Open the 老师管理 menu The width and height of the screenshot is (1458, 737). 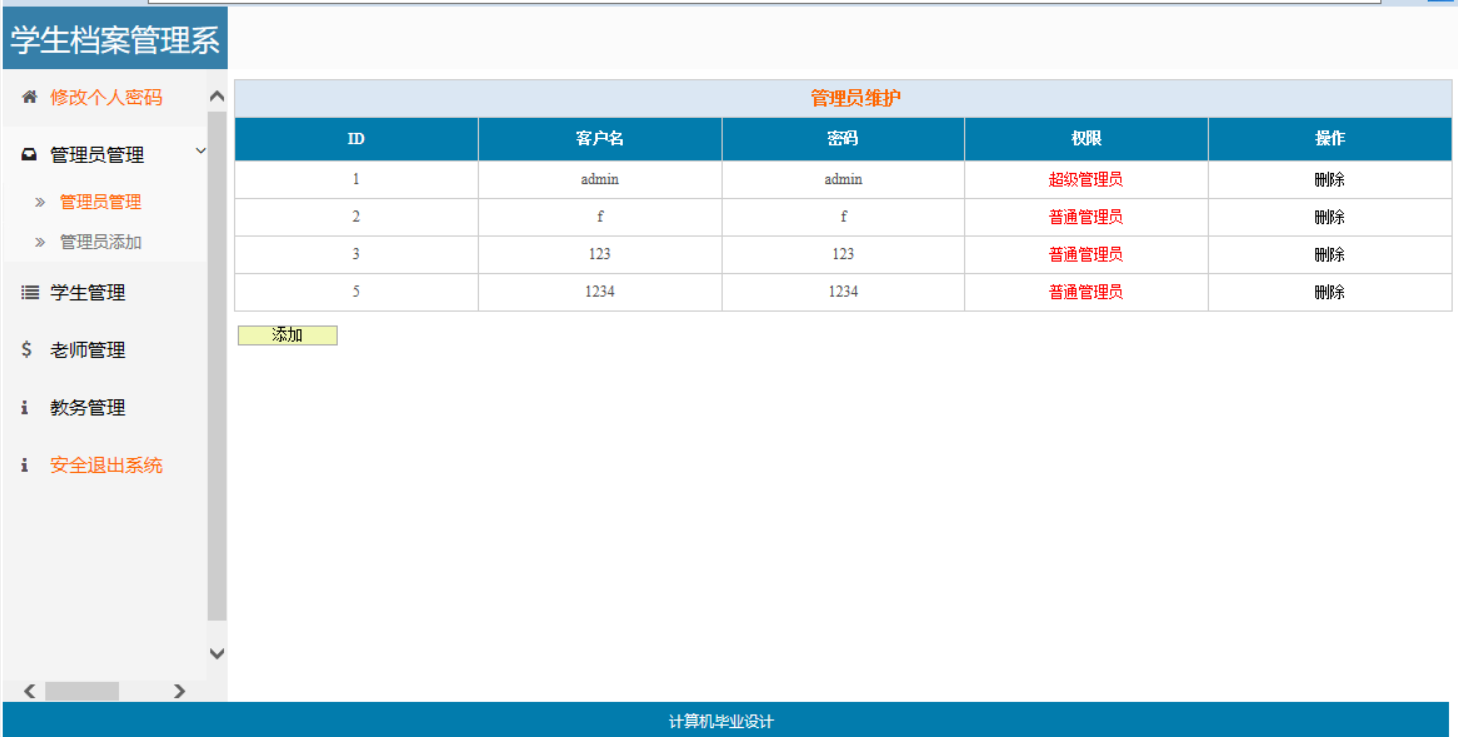click(x=88, y=350)
